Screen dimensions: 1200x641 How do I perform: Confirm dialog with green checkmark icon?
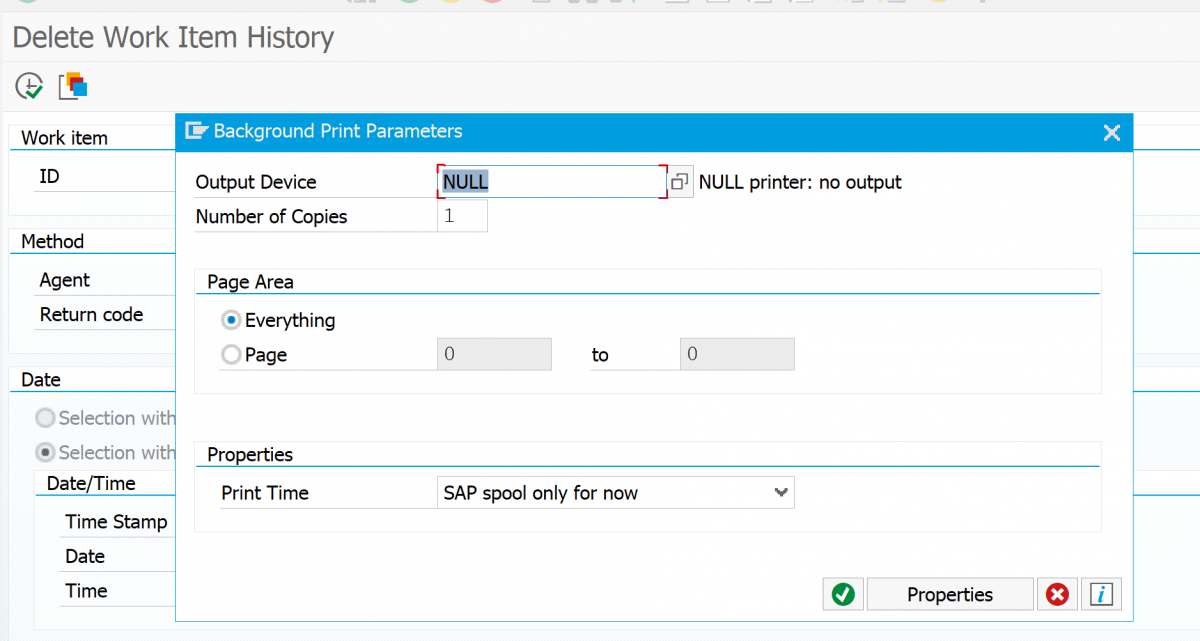pyautogui.click(x=843, y=593)
